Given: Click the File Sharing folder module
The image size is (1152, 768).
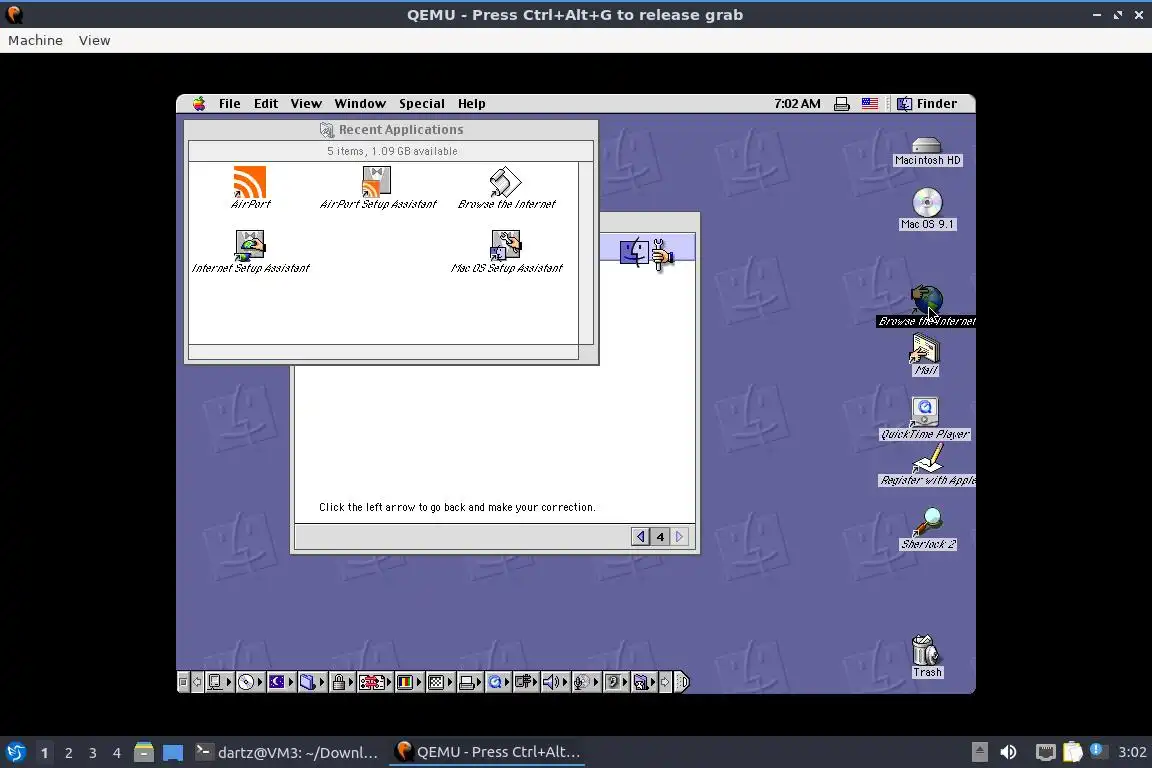Looking at the screenshot, I should tap(308, 682).
